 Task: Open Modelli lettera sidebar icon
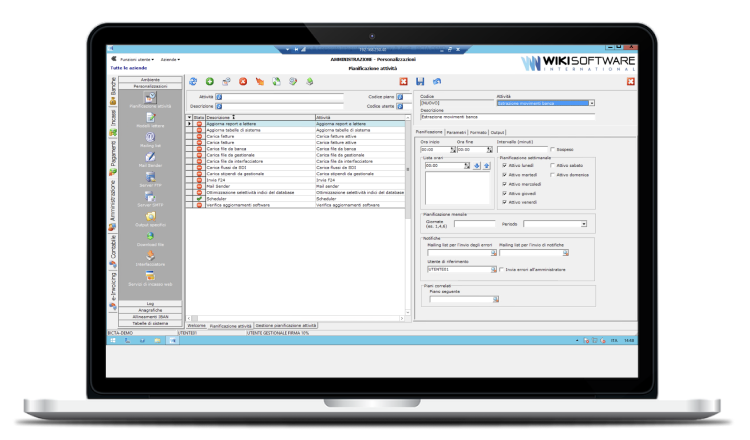click(x=150, y=120)
